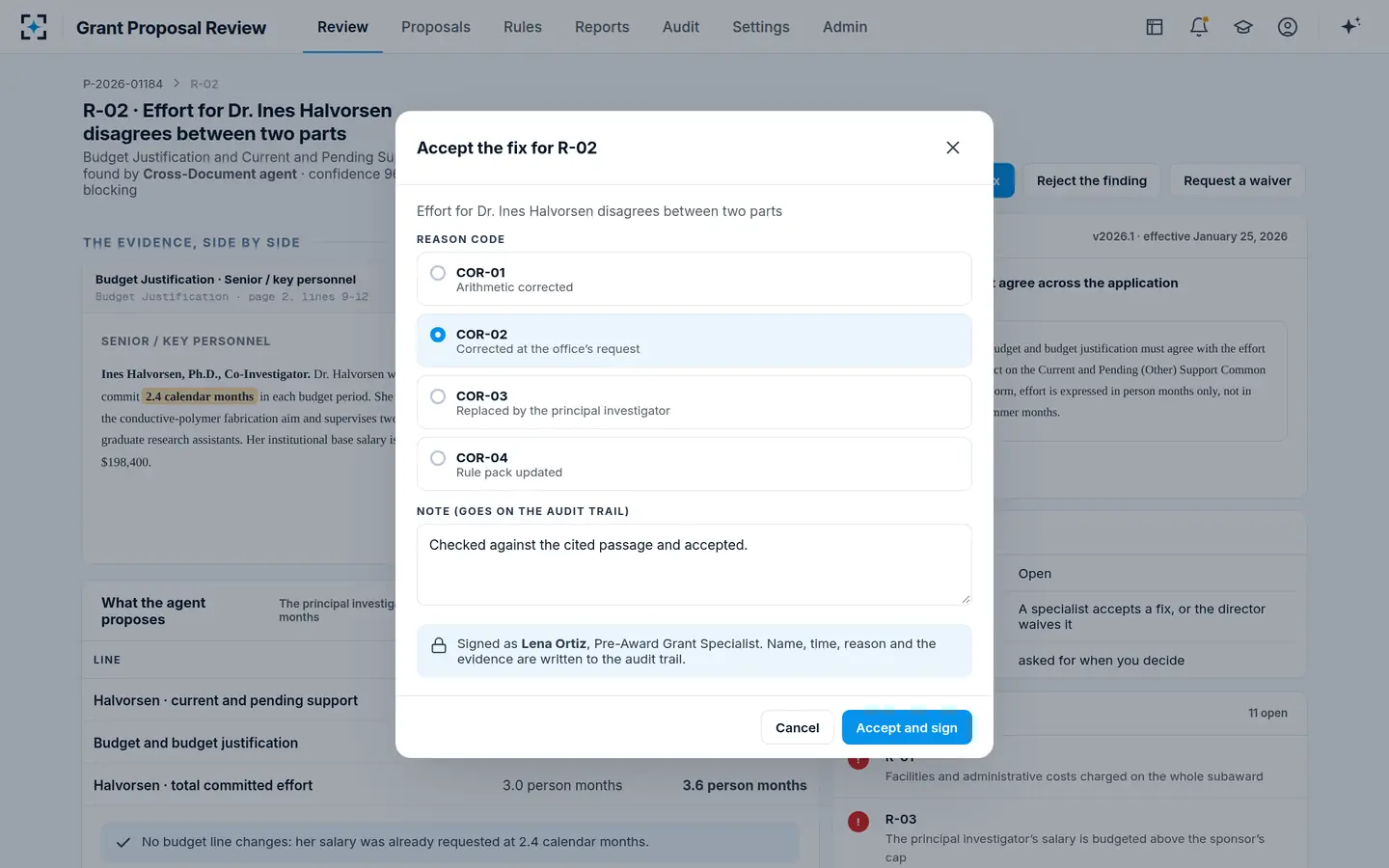Viewport: 1389px width, 868px height.
Task: Select reason code COR-02 Corrected at office's request
Action: point(694,340)
